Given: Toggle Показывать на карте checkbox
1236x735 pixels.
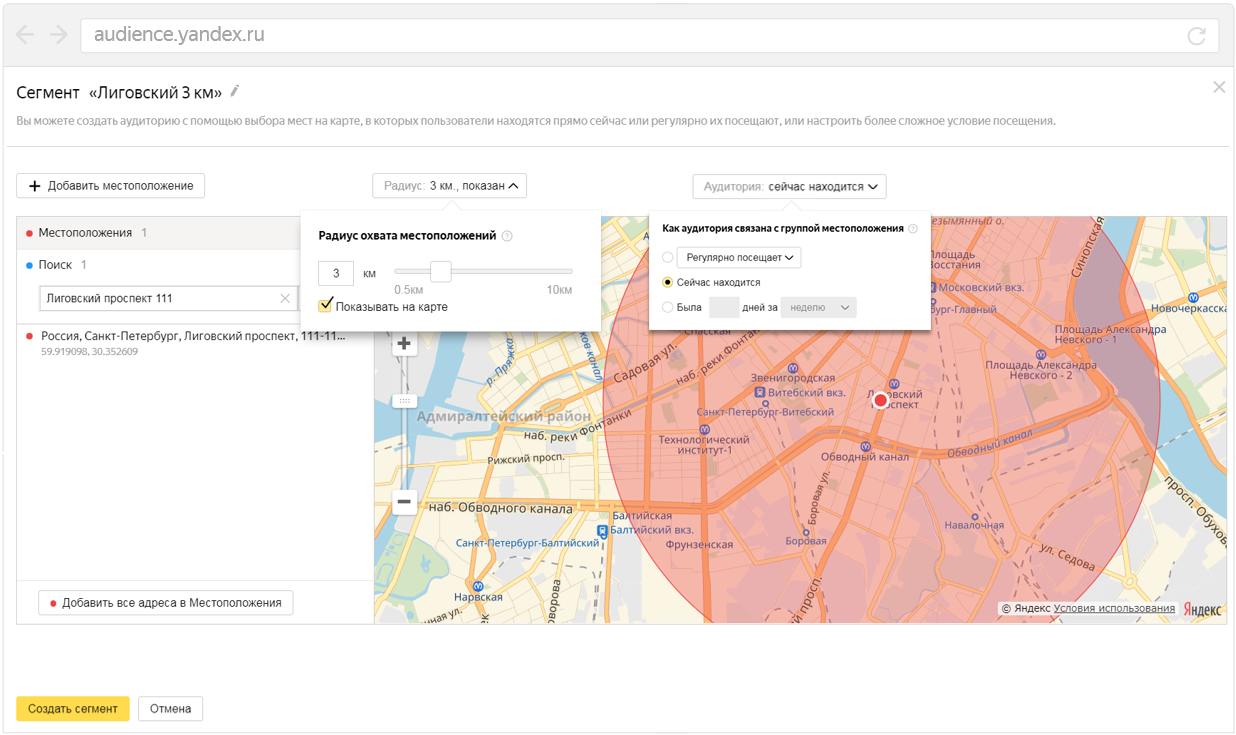Looking at the screenshot, I should [325, 306].
